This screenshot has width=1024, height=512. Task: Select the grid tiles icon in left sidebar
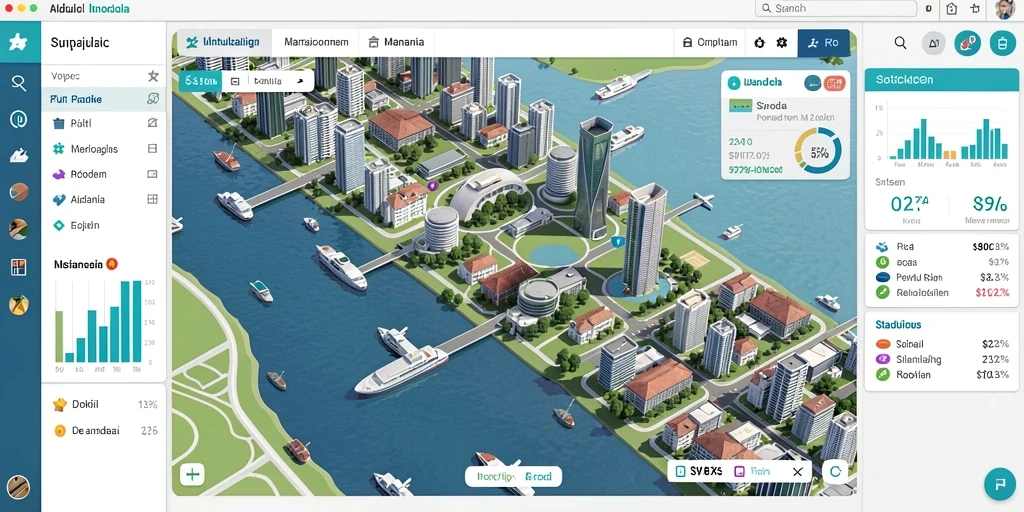(19, 266)
